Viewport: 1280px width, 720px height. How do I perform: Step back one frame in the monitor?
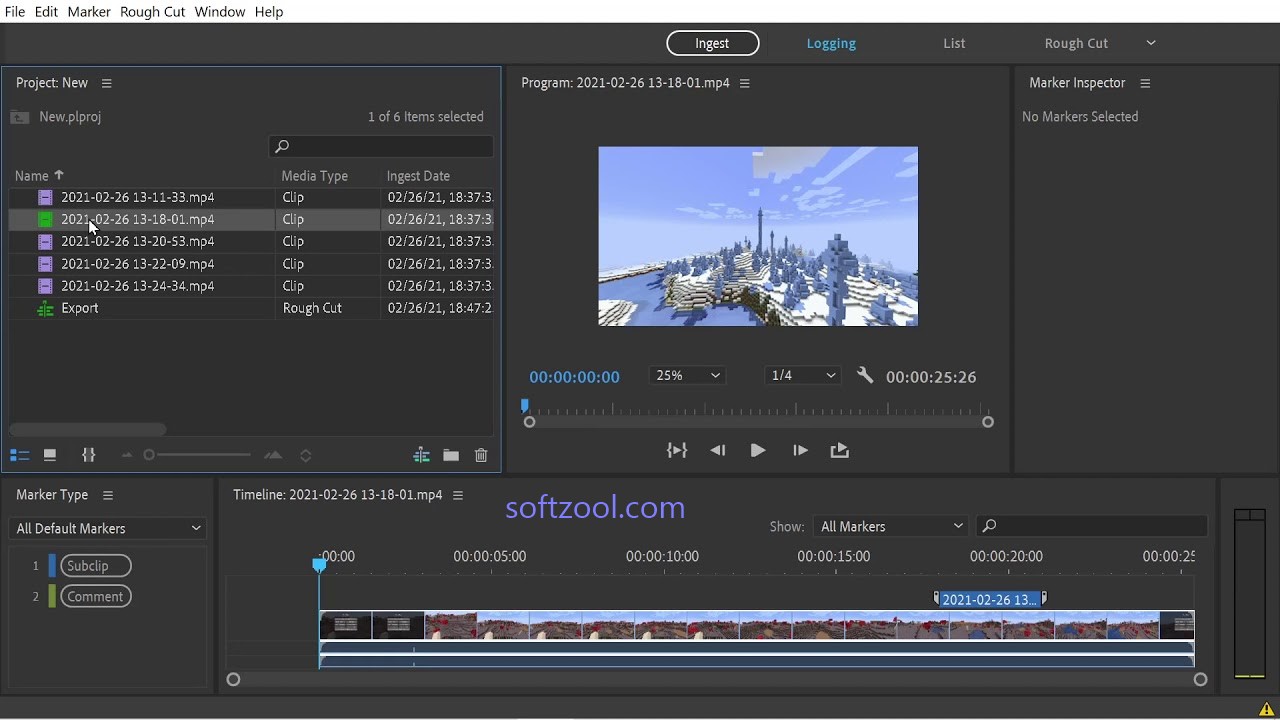pyautogui.click(x=717, y=451)
